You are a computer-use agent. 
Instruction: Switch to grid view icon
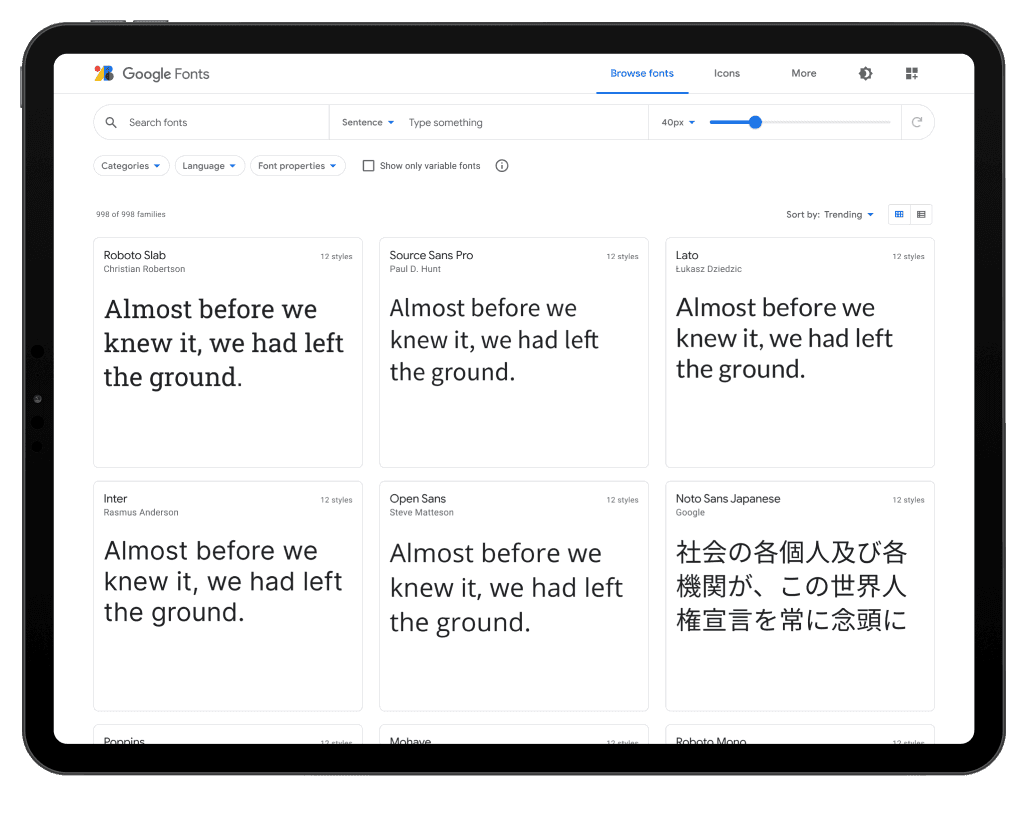(x=899, y=215)
